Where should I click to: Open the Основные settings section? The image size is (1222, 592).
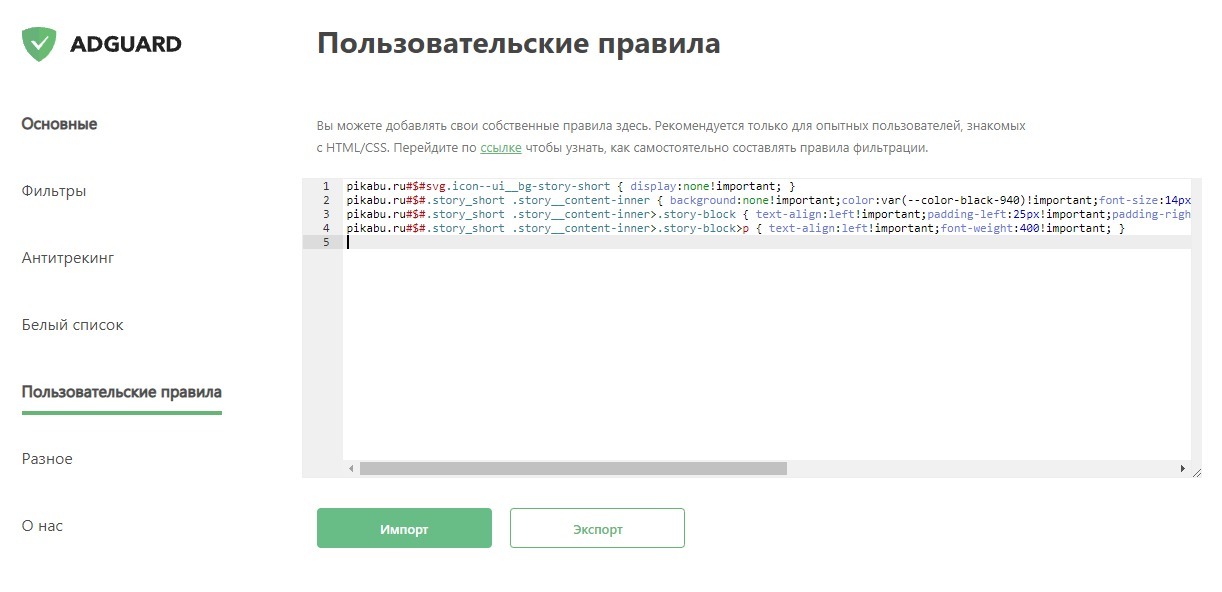(59, 124)
